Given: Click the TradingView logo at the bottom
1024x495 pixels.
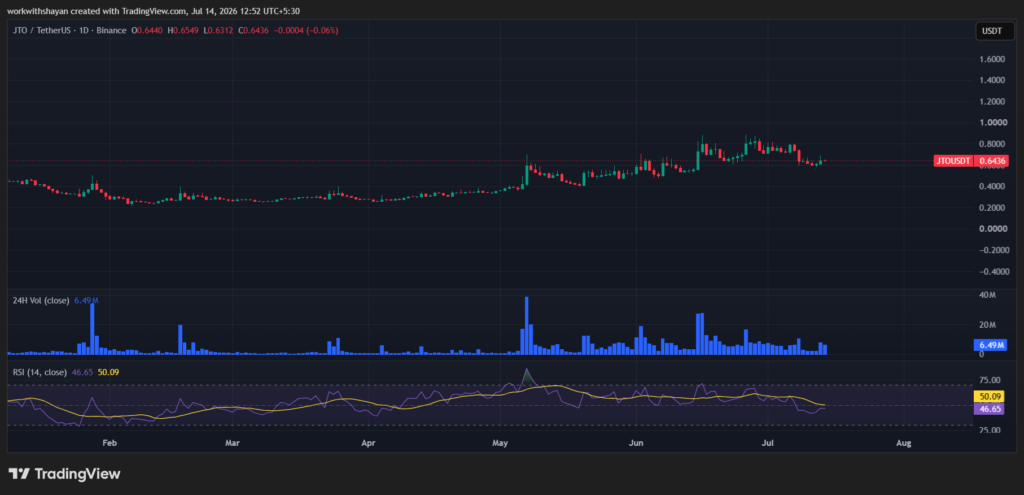Looking at the screenshot, I should click(x=64, y=473).
